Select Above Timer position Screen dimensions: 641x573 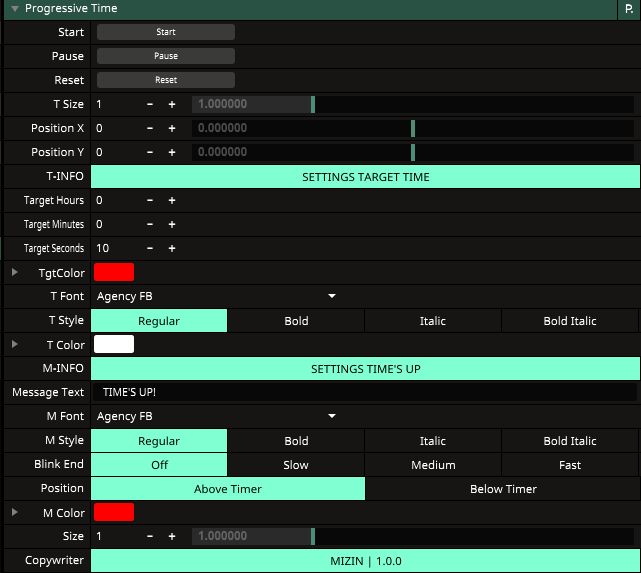[x=228, y=489]
